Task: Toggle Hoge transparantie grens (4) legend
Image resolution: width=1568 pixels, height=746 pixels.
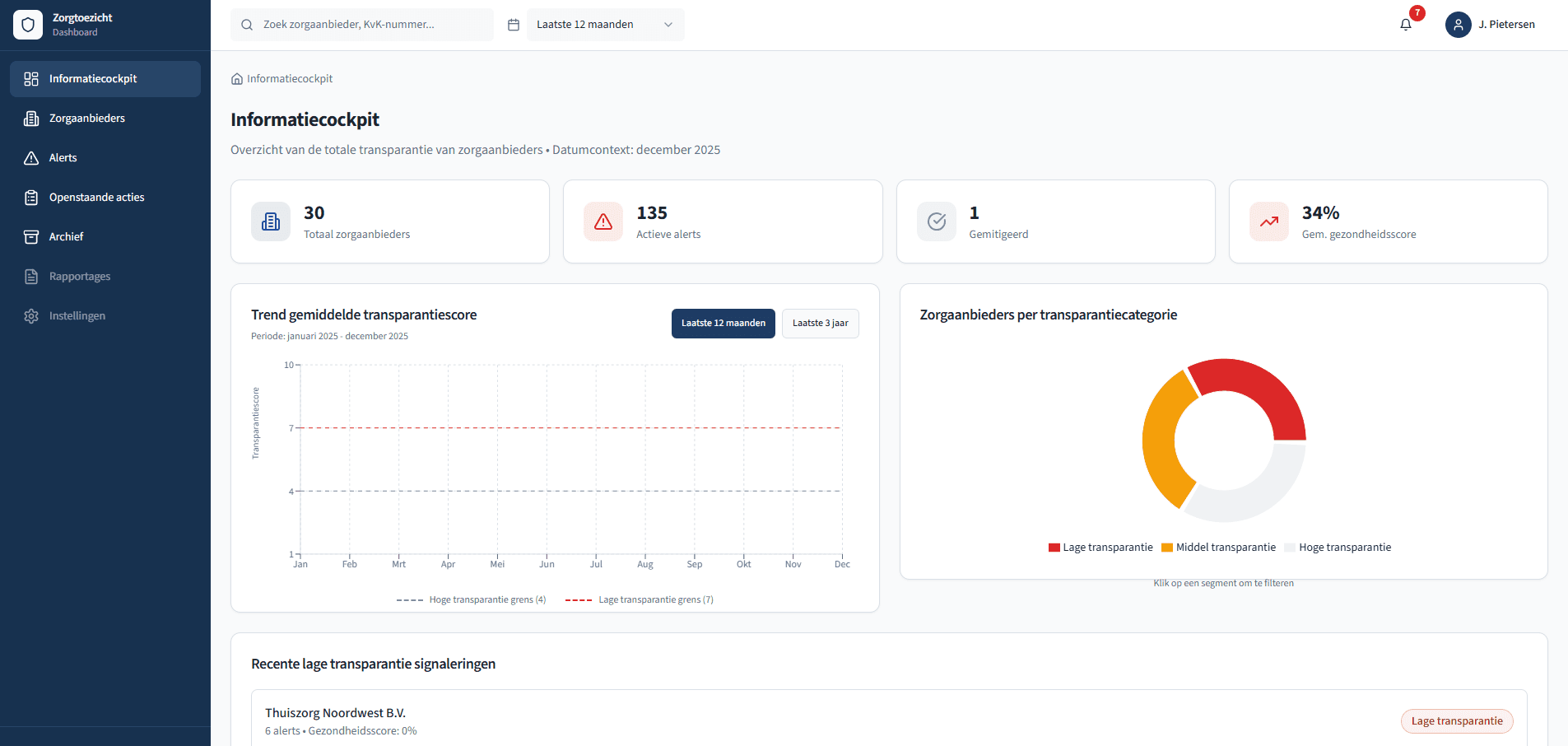Action: pos(471,599)
